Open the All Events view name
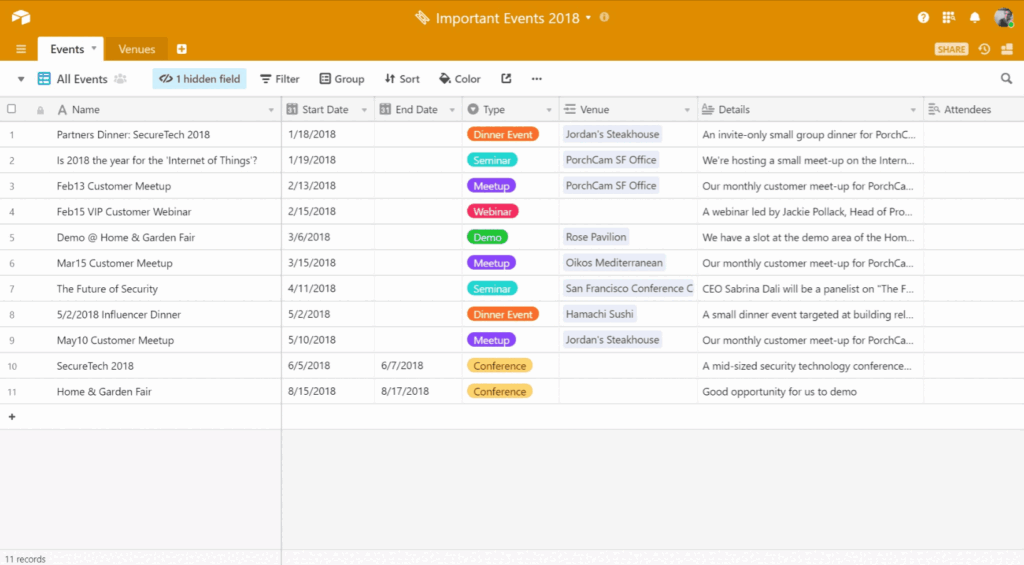Screen dimensions: 1024x565 point(82,79)
